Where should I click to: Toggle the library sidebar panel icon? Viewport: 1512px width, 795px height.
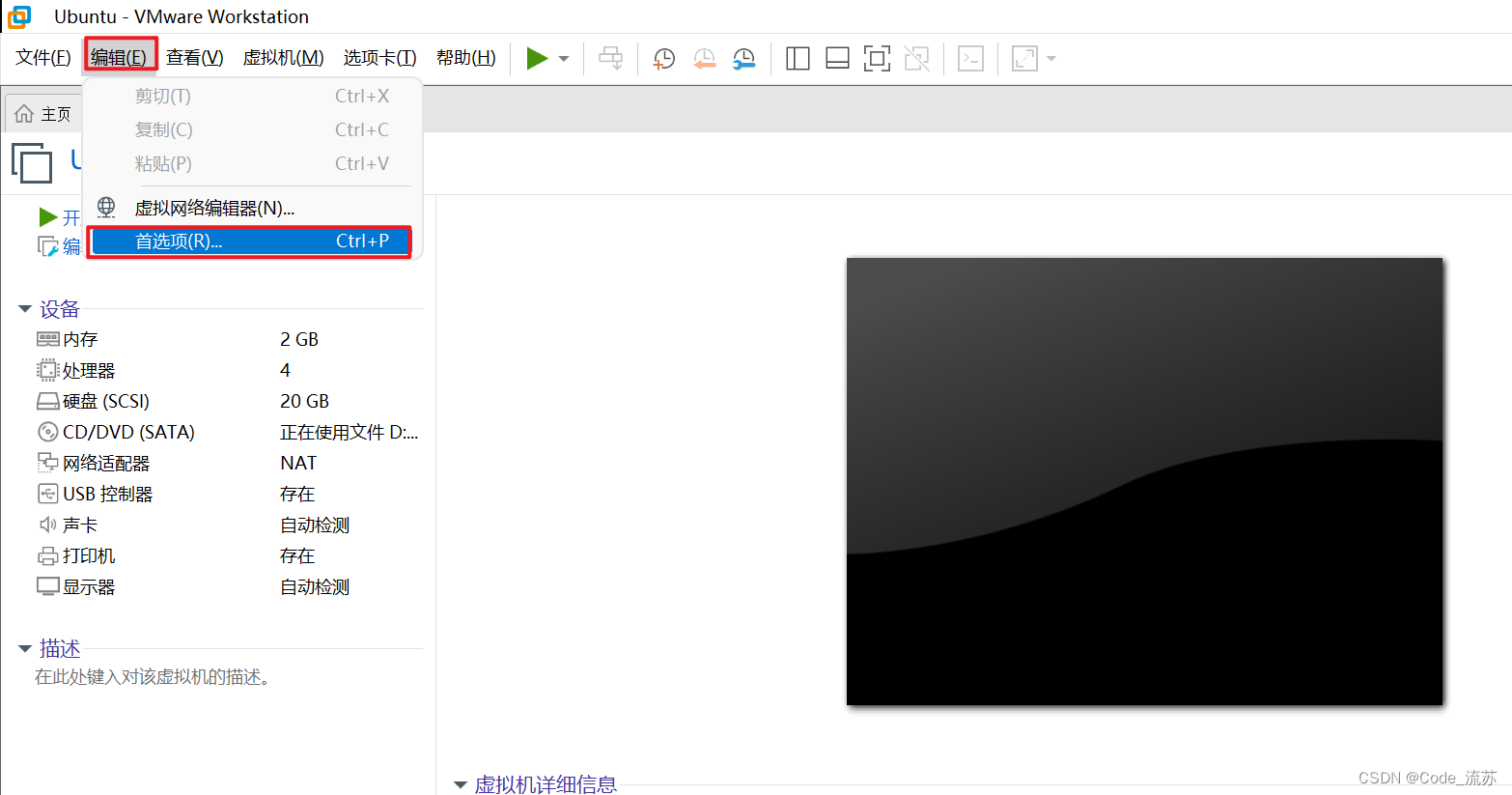pos(798,59)
